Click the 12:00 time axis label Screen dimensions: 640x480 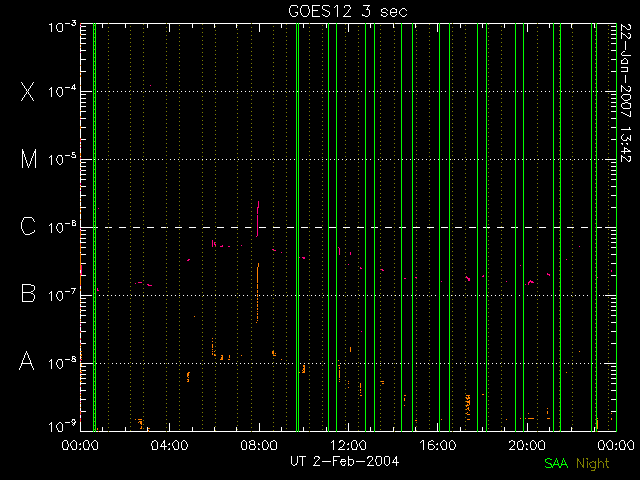coord(348,445)
